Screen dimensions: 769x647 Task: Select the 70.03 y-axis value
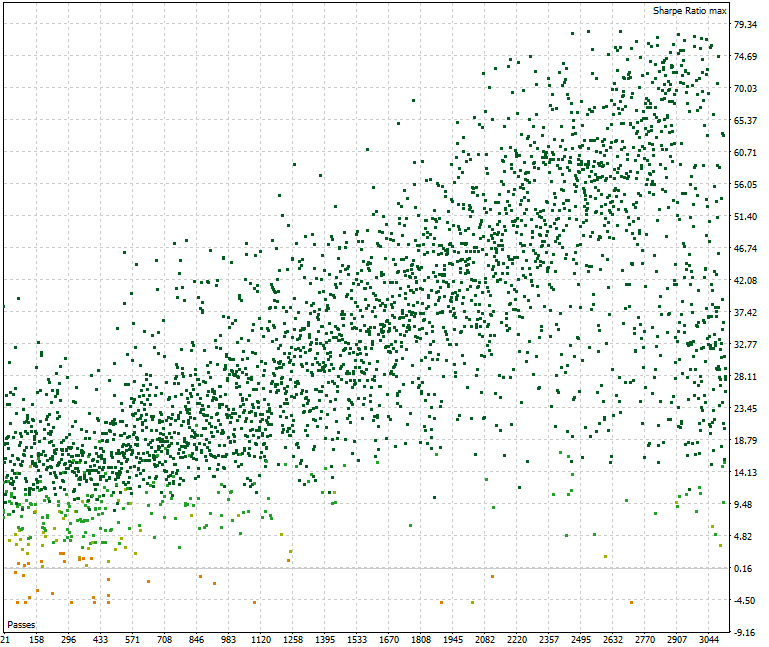(745, 88)
